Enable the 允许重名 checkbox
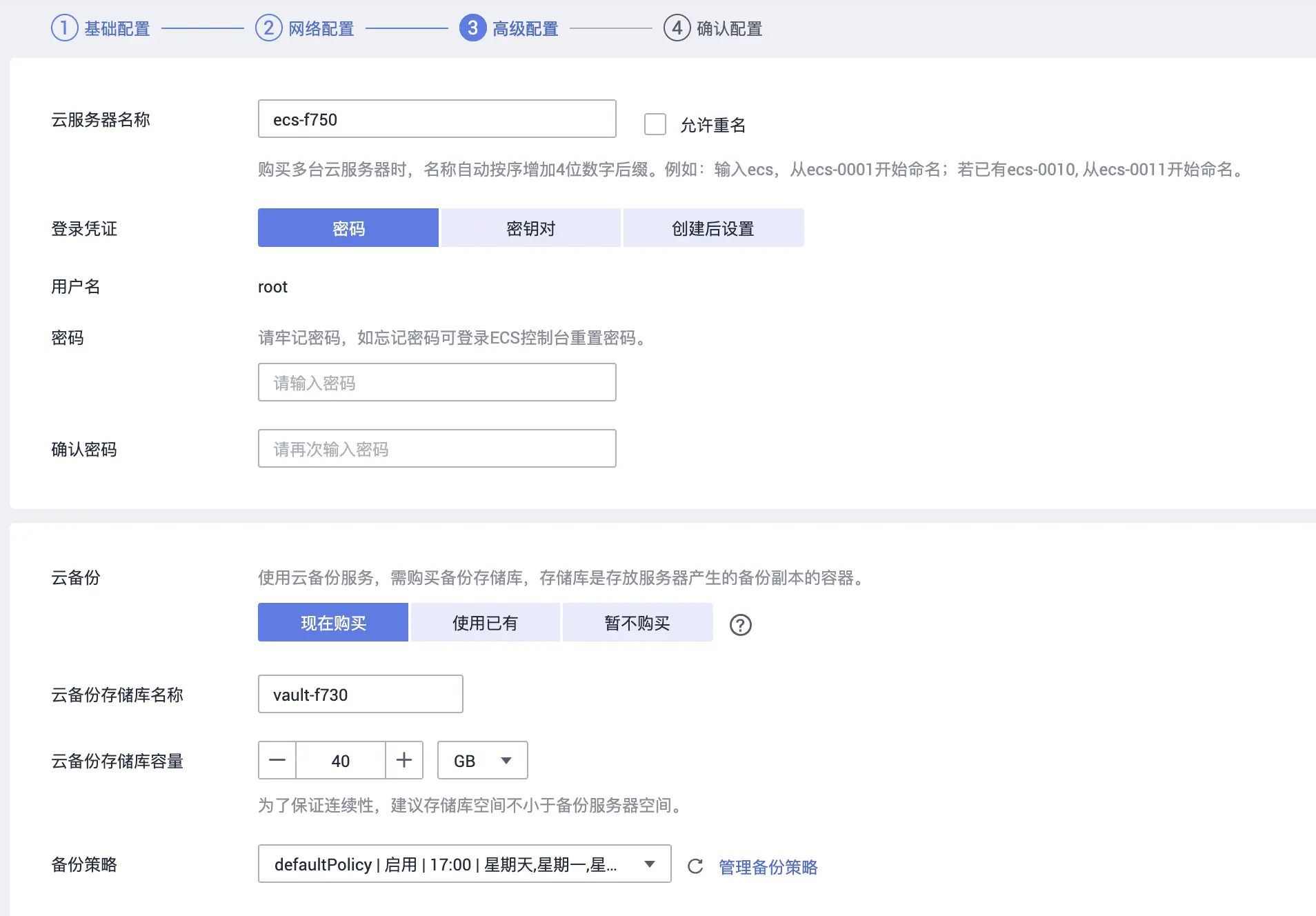The height and width of the screenshot is (916, 1316). 654,124
